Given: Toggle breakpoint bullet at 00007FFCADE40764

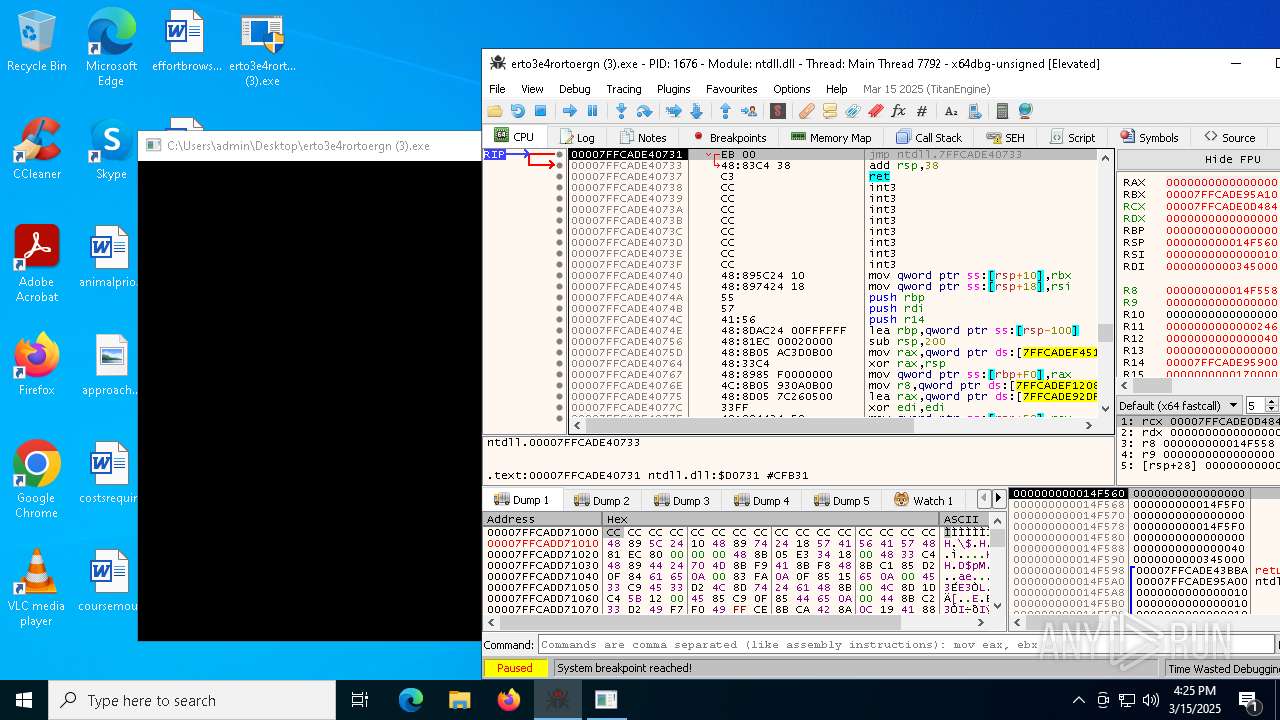Looking at the screenshot, I should (x=559, y=364).
